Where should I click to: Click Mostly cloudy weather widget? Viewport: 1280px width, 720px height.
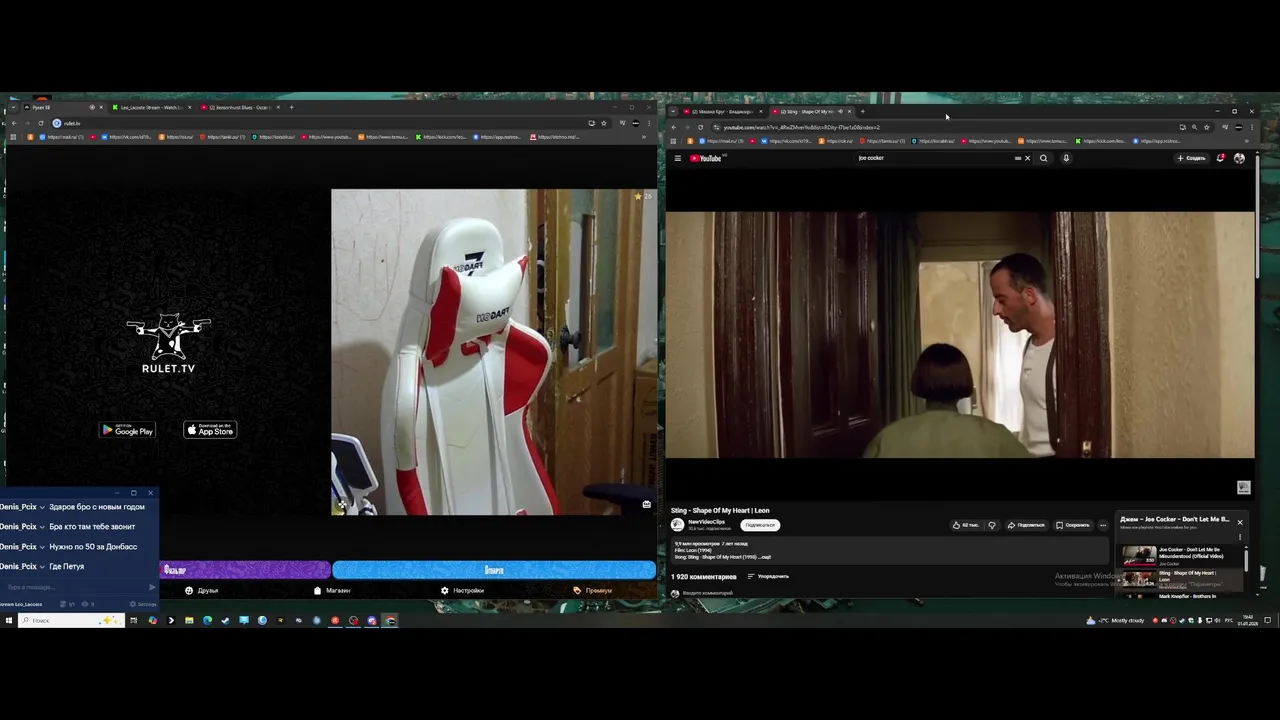[1116, 620]
